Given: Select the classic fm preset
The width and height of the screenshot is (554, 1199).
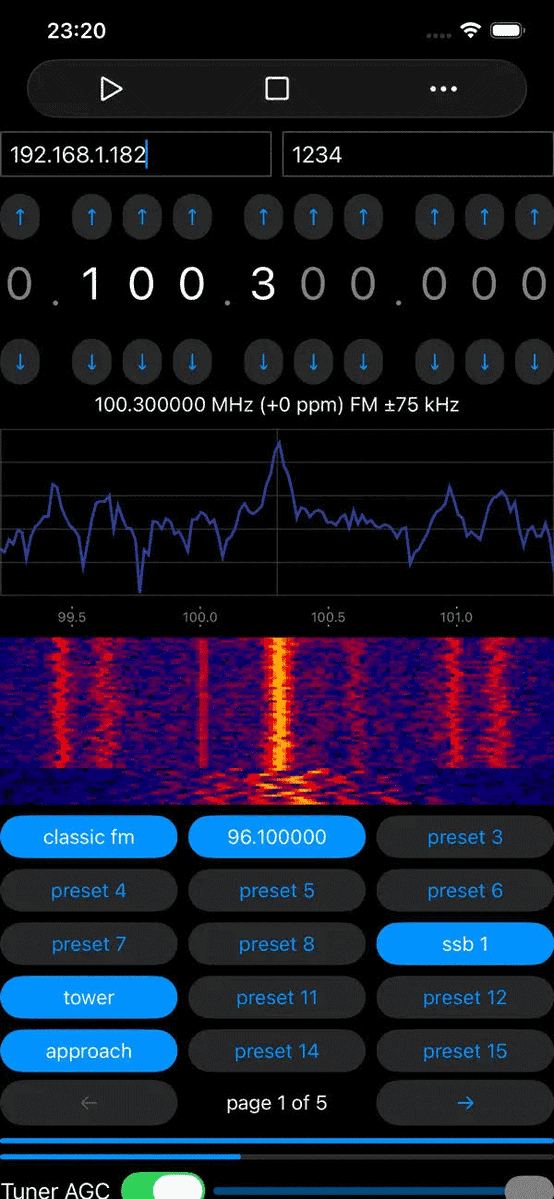Looking at the screenshot, I should coord(89,837).
